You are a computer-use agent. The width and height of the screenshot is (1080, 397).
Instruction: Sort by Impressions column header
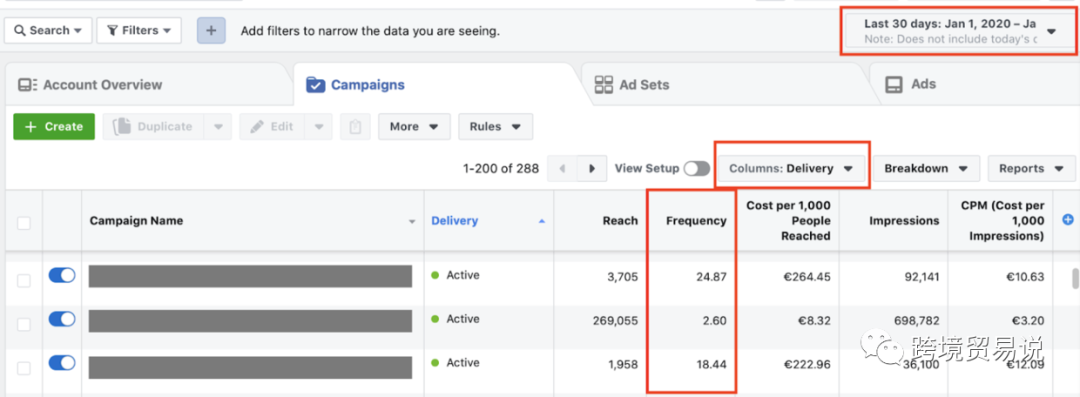904,221
